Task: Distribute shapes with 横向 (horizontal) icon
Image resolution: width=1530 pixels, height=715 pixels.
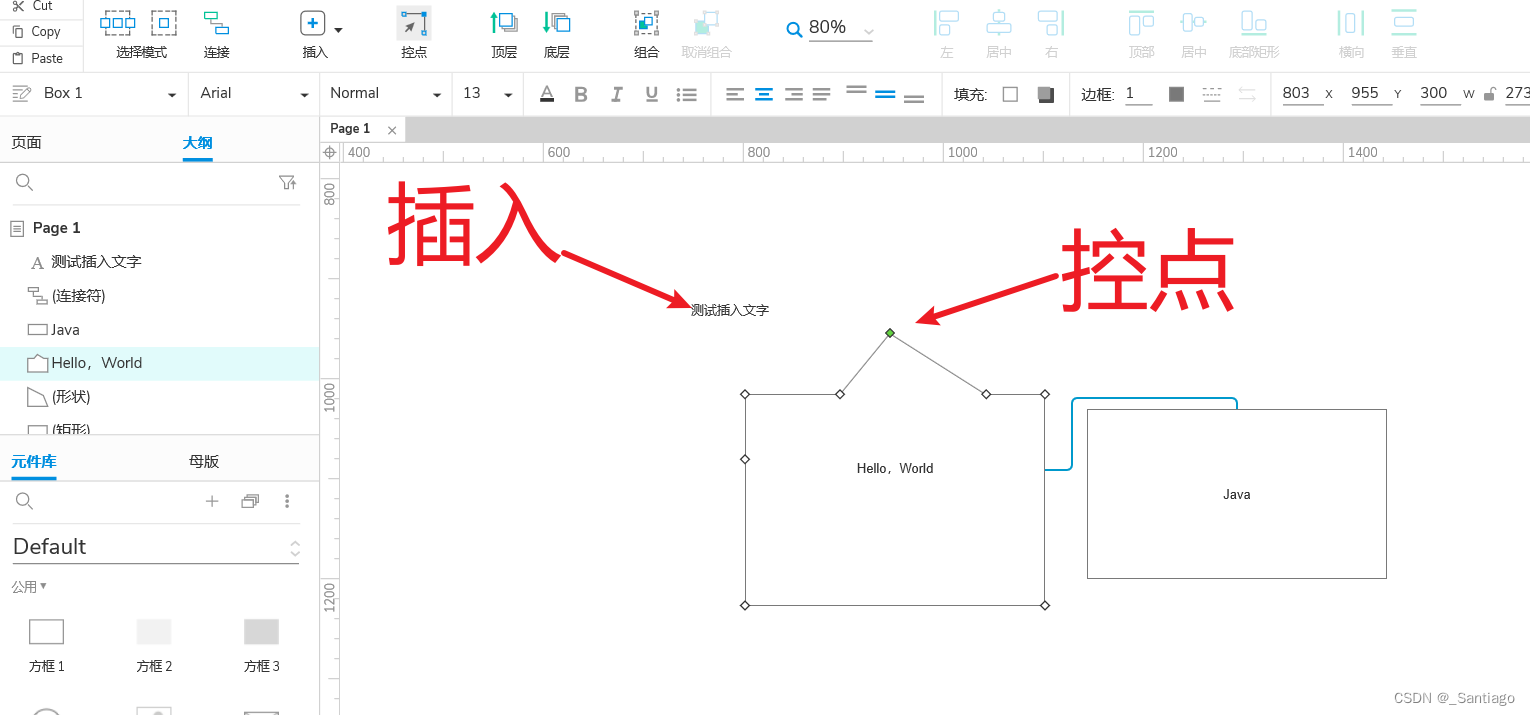Action: tap(1350, 30)
